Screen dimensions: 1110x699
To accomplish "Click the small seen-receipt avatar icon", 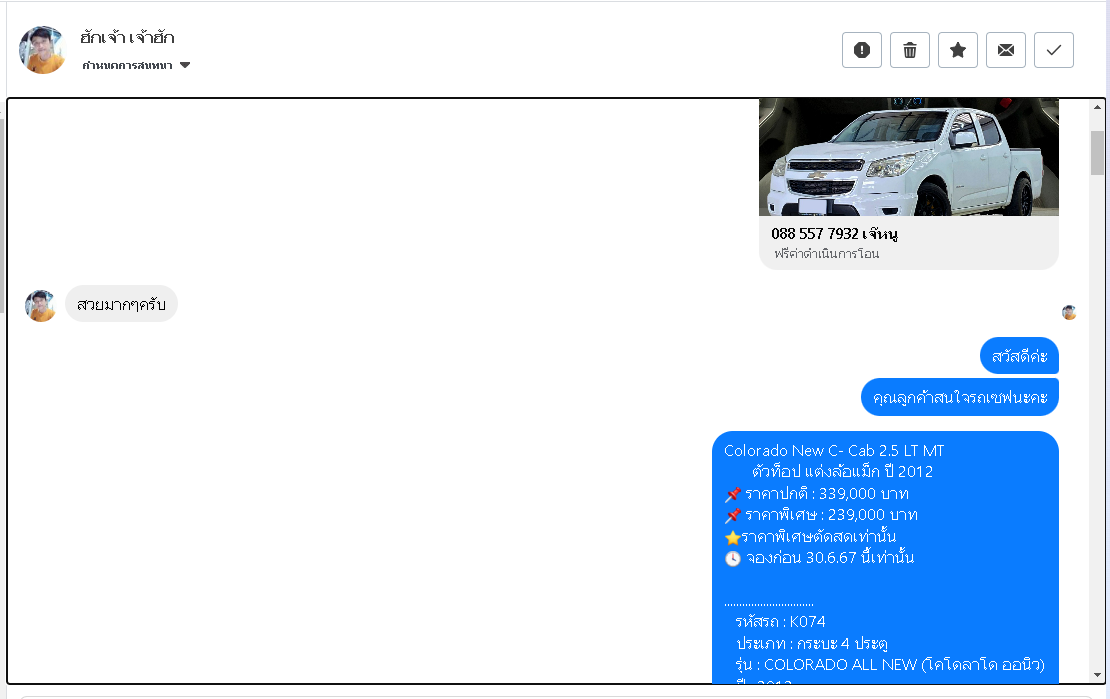I will point(1069,312).
